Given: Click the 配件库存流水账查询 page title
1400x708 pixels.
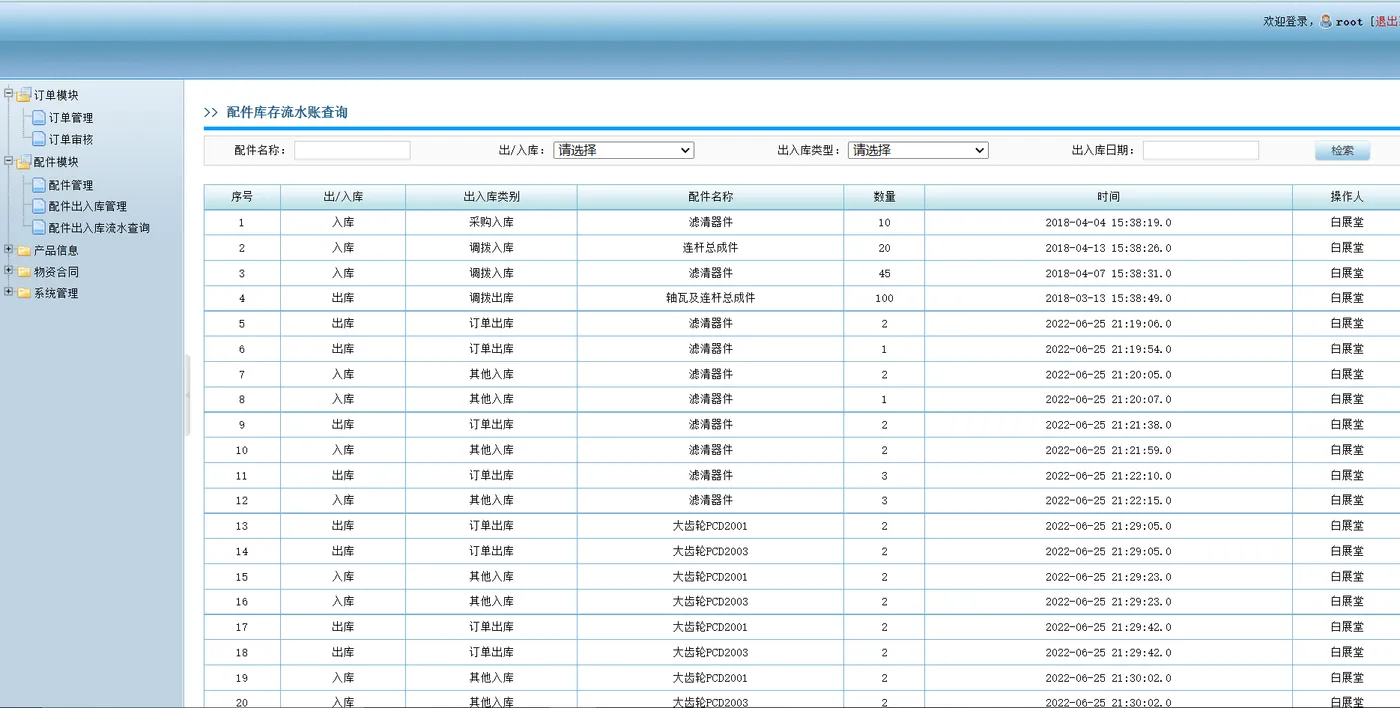Looking at the screenshot, I should coord(287,113).
